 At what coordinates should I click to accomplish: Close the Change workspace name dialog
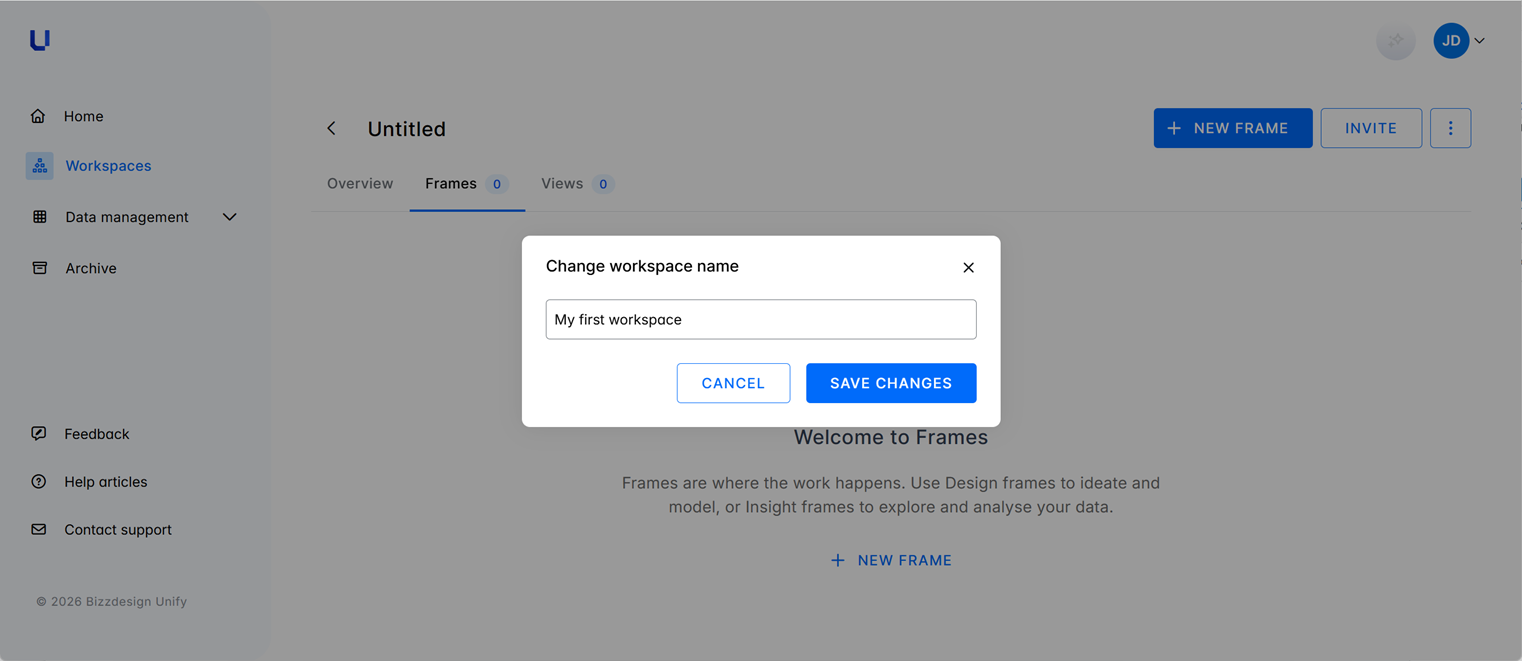point(968,267)
